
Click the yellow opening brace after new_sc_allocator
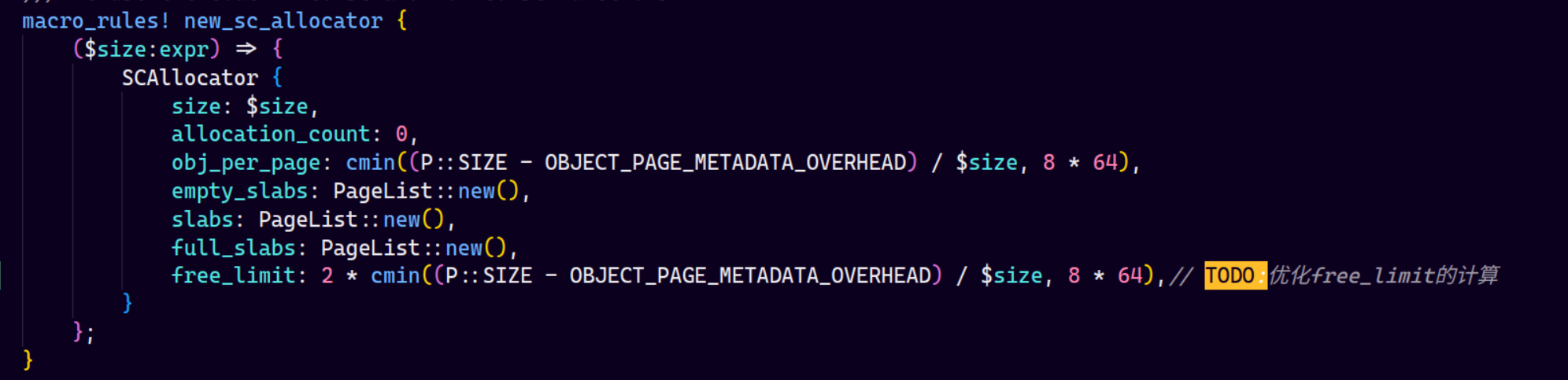point(402,21)
